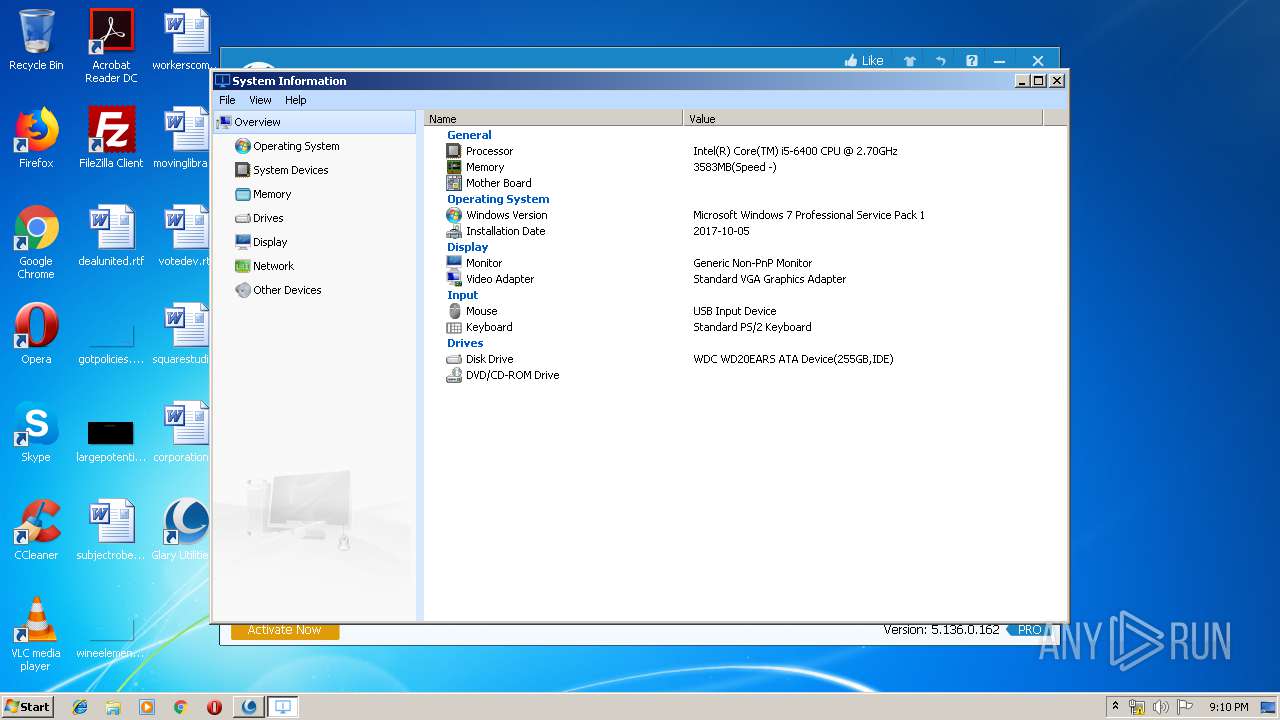
Task: Select Overview in the sidebar
Action: tap(315, 122)
